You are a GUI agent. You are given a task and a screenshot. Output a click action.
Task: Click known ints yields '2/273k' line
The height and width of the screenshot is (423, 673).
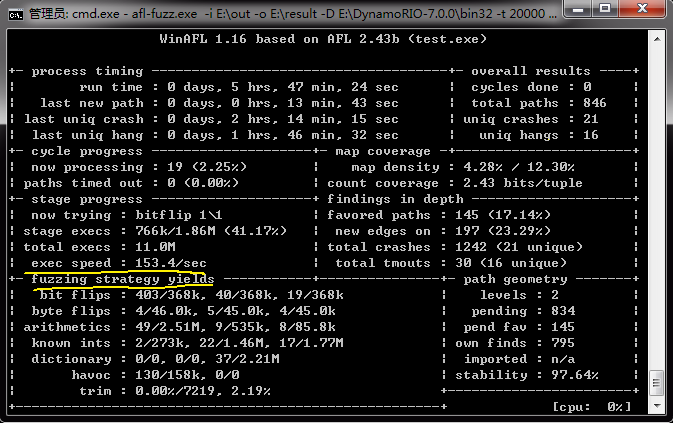point(188,343)
